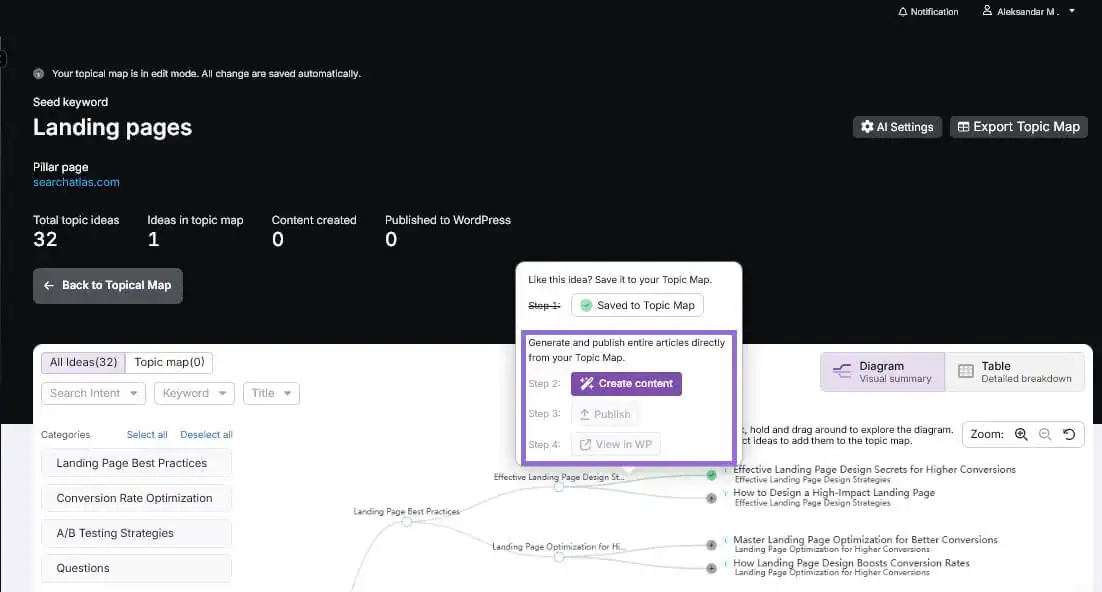Screen dimensions: 1102x592
Task: Click the Zoom in magnifier icon
Action: 1021,434
